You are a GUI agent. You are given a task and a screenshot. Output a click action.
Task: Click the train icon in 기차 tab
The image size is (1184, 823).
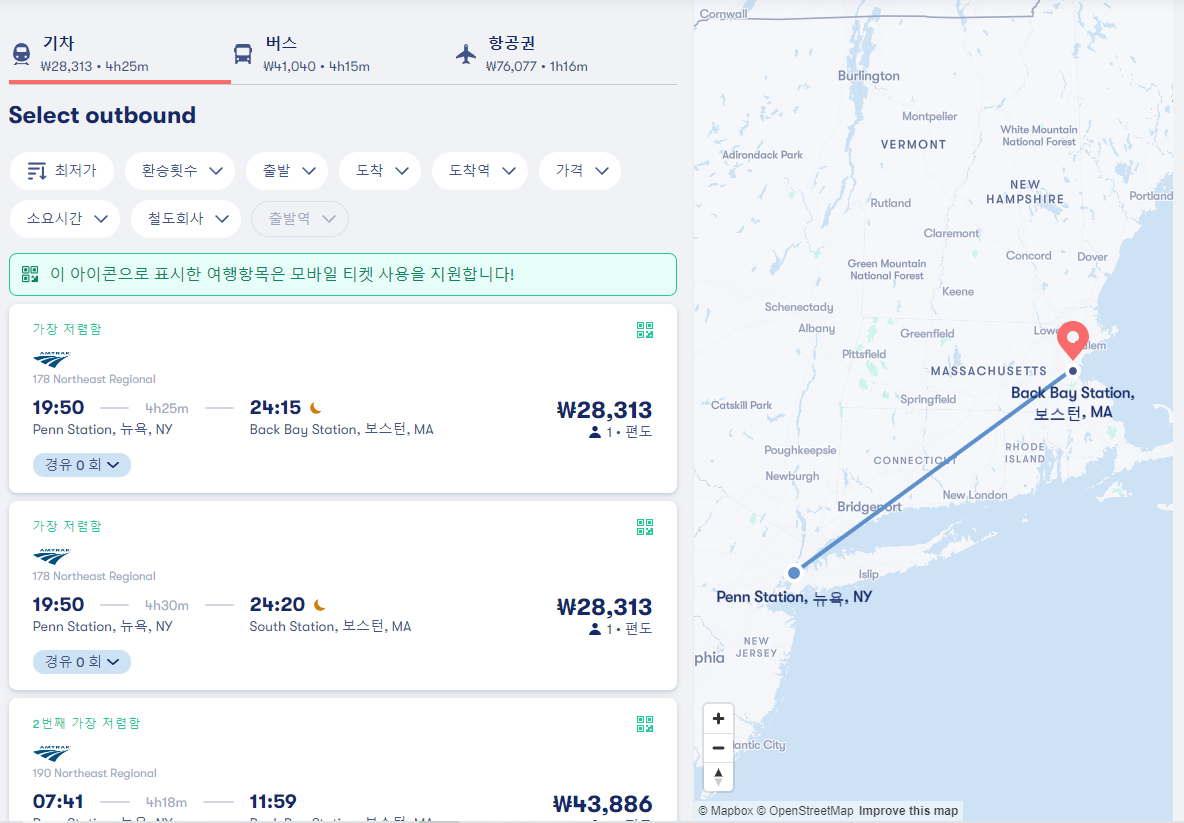click(x=22, y=54)
